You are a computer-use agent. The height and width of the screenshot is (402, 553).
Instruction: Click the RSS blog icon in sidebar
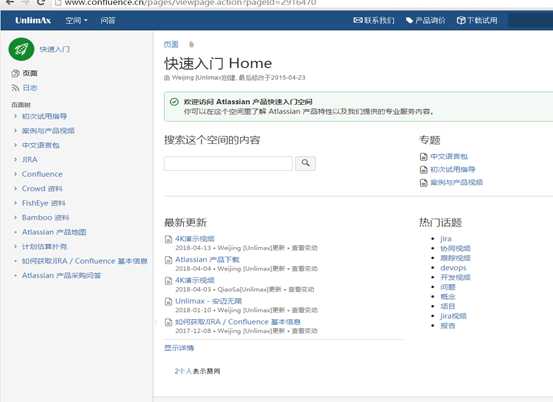pos(15,88)
